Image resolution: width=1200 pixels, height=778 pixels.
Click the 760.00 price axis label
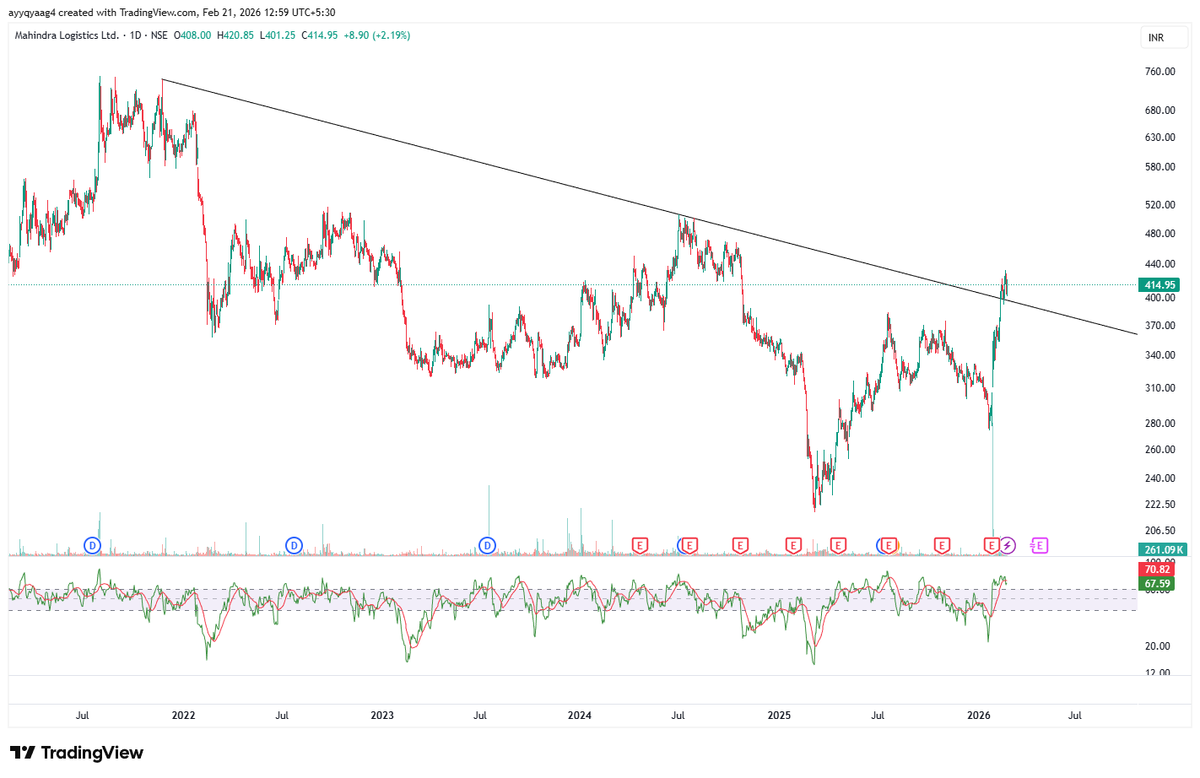[x=1160, y=72]
